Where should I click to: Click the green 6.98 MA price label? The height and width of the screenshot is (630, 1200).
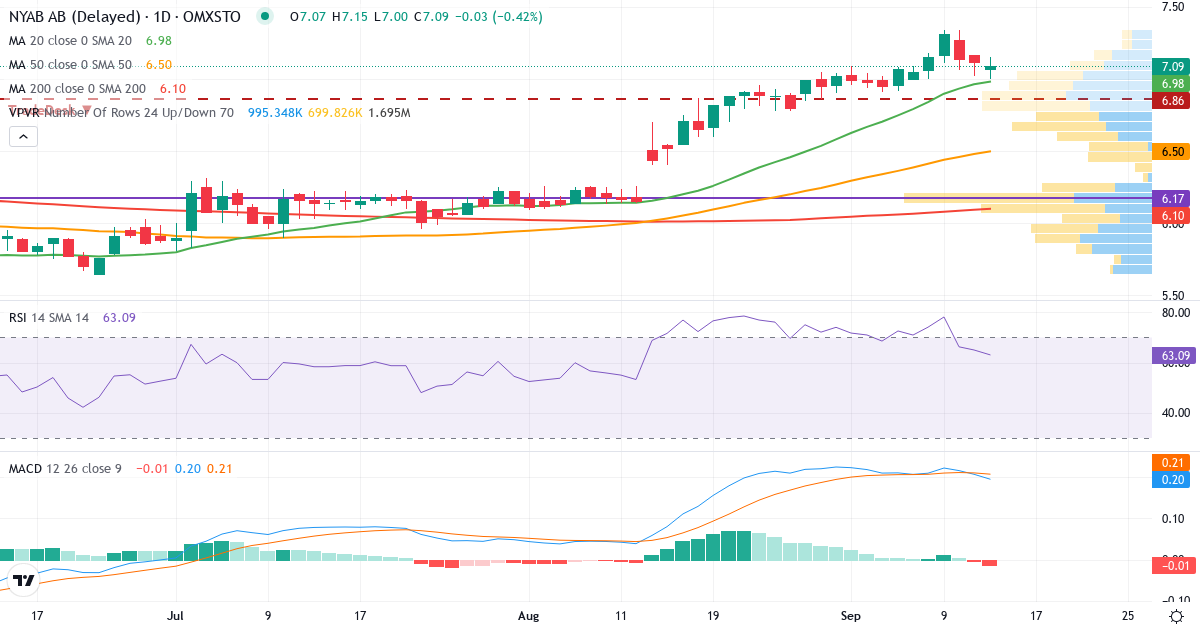coord(1173,83)
